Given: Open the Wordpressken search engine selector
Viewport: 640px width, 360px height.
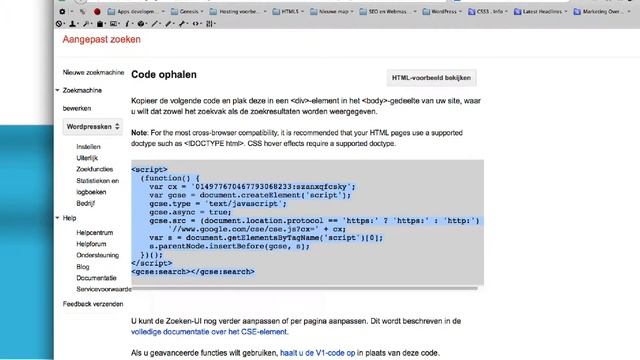Looking at the screenshot, I should pos(93,127).
